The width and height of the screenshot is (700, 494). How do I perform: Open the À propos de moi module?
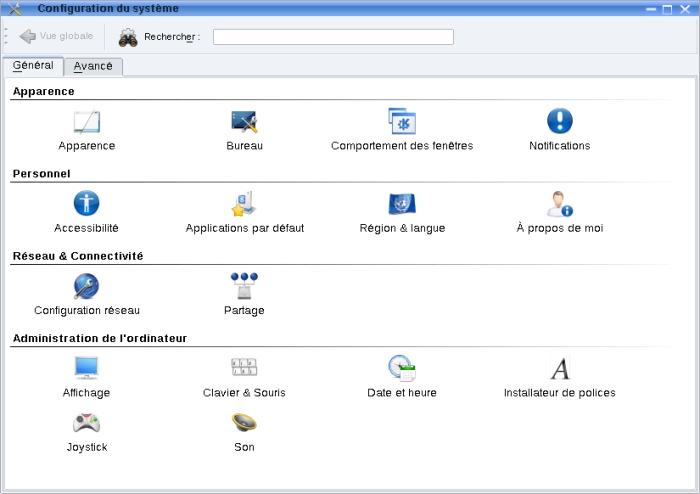click(560, 205)
